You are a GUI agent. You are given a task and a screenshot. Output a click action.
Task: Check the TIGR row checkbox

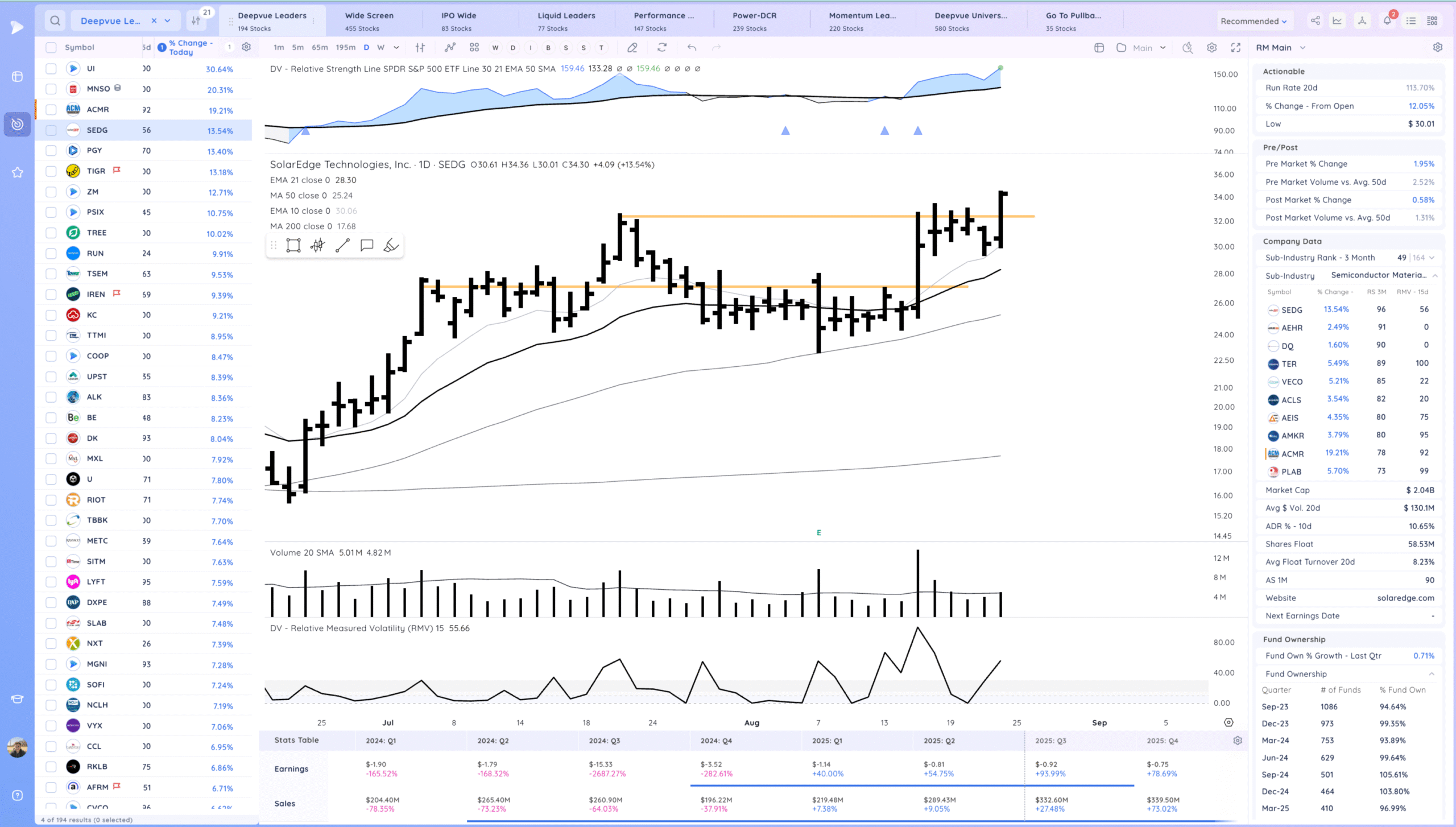tap(51, 171)
